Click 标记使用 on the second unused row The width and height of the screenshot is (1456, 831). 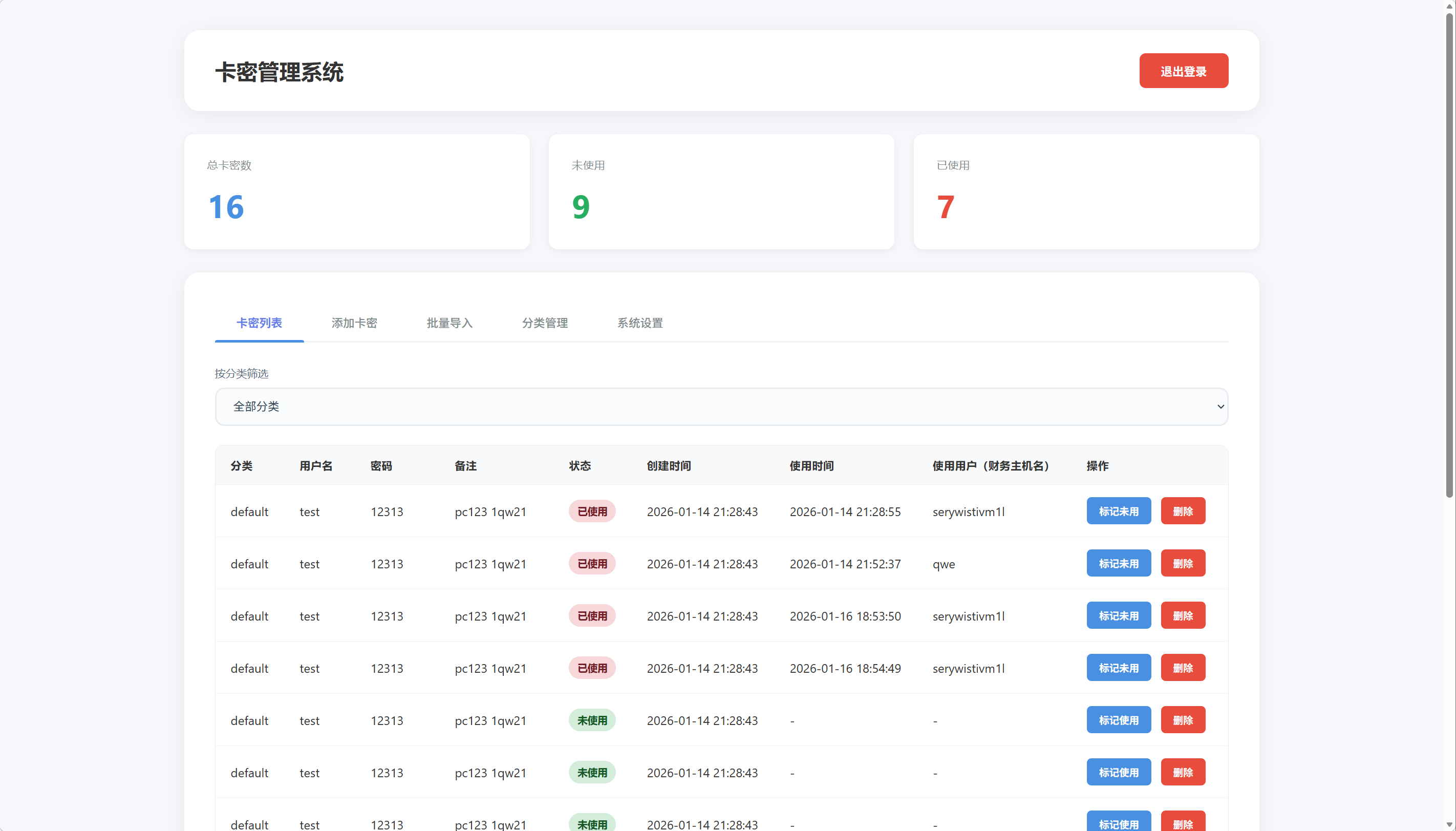pos(1118,772)
